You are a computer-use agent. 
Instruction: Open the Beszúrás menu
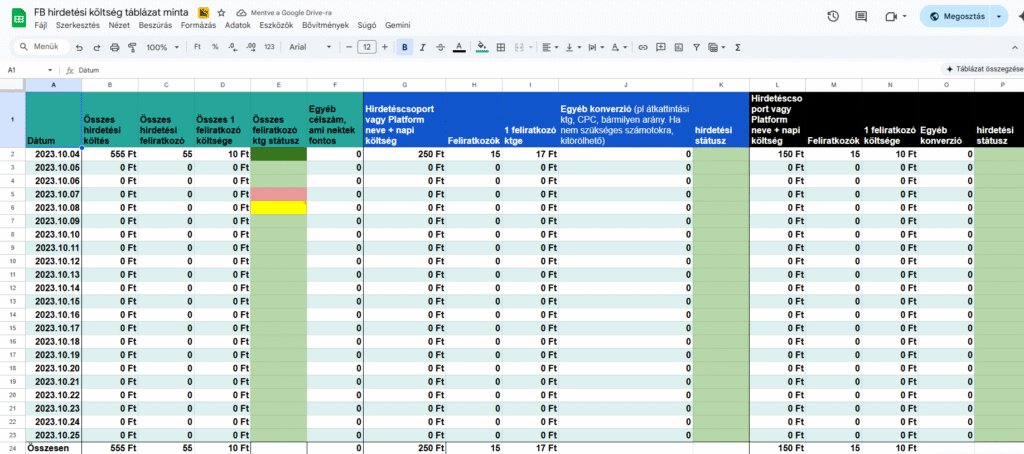pos(157,24)
